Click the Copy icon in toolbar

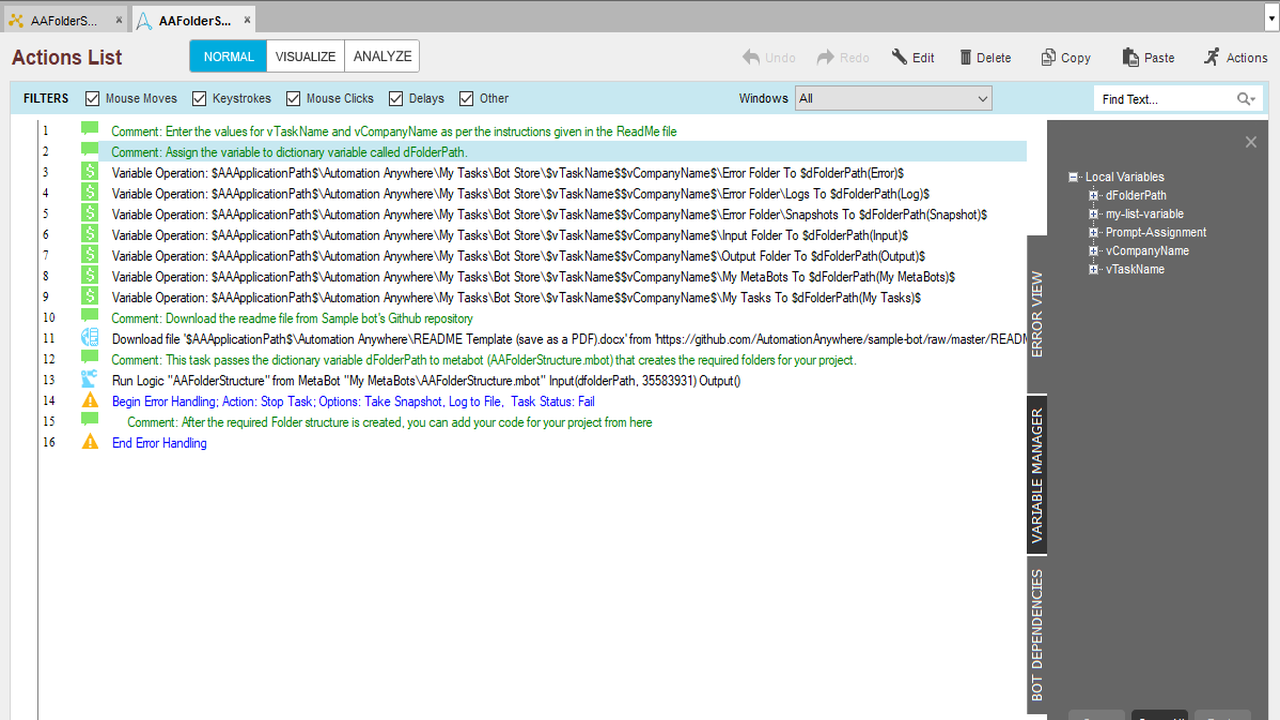coord(1048,57)
